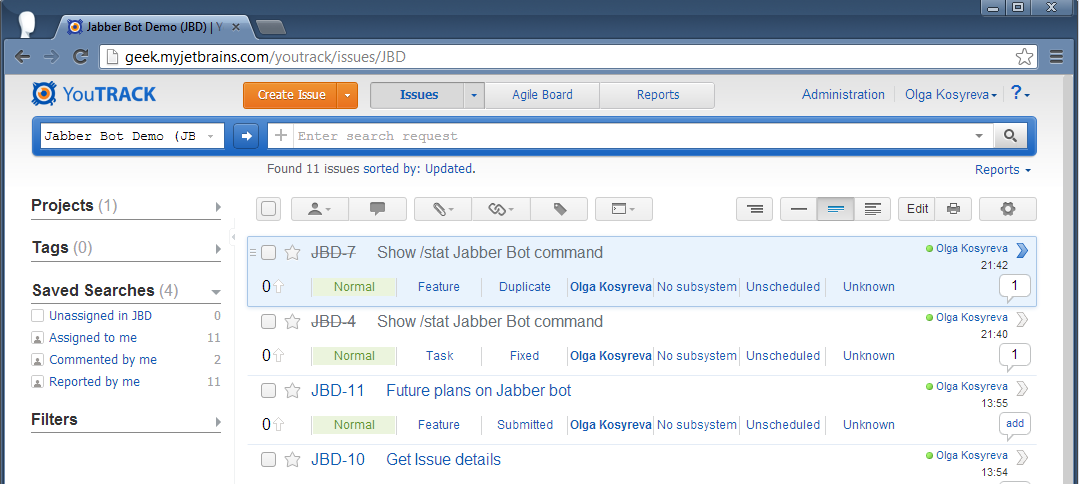
Task: Reload the page with refresh icon
Action: 81,56
